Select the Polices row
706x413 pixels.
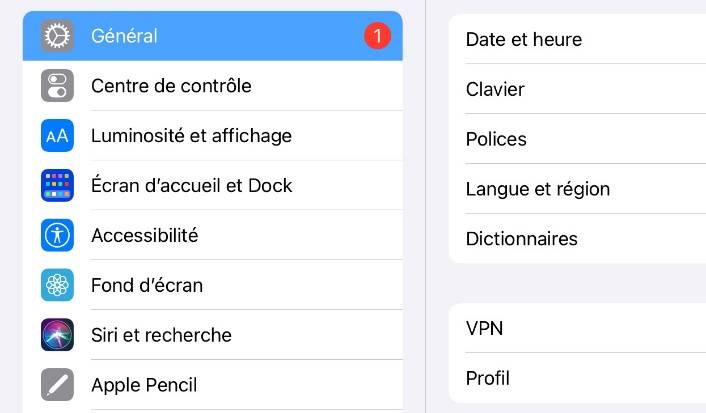[578, 139]
